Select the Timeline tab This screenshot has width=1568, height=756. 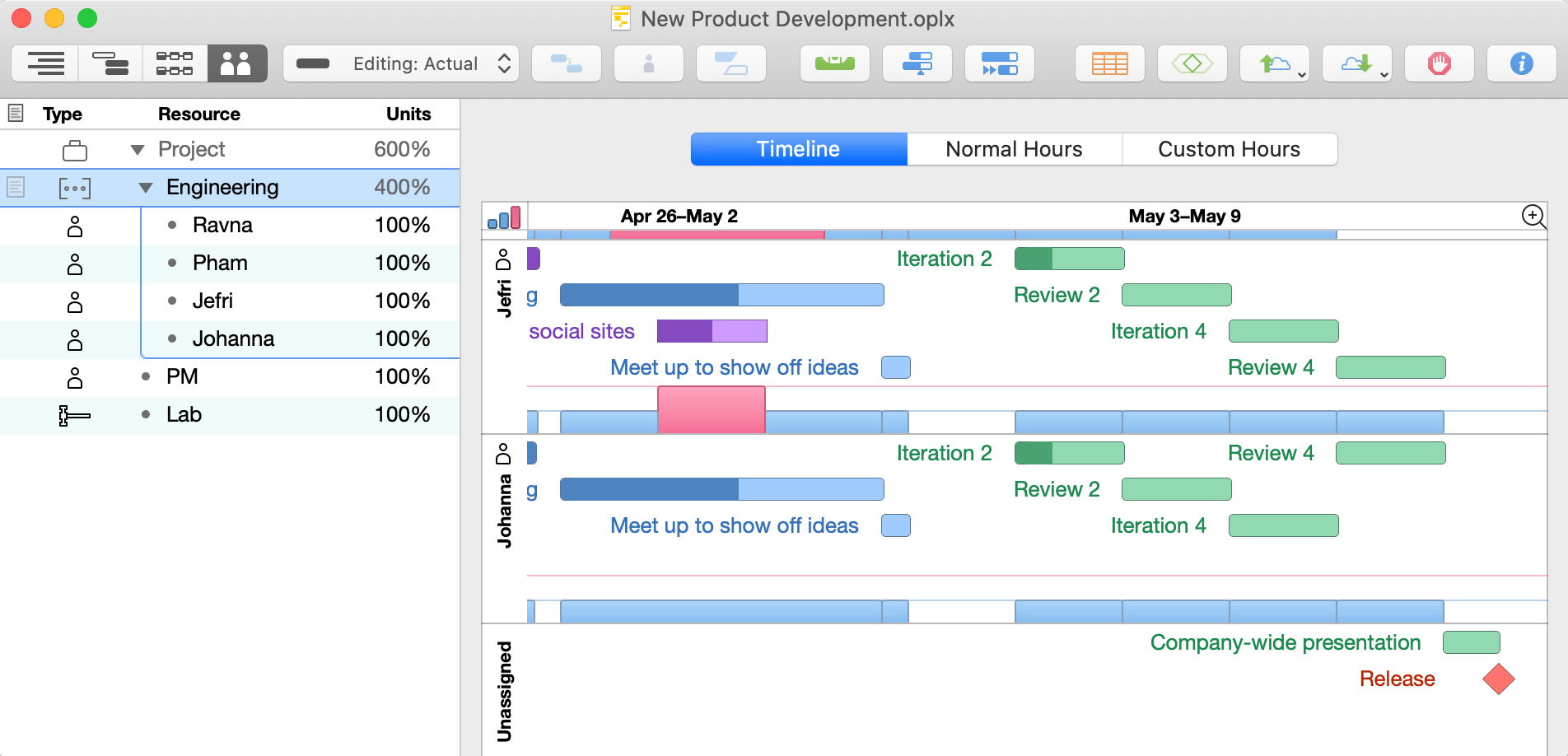799,149
